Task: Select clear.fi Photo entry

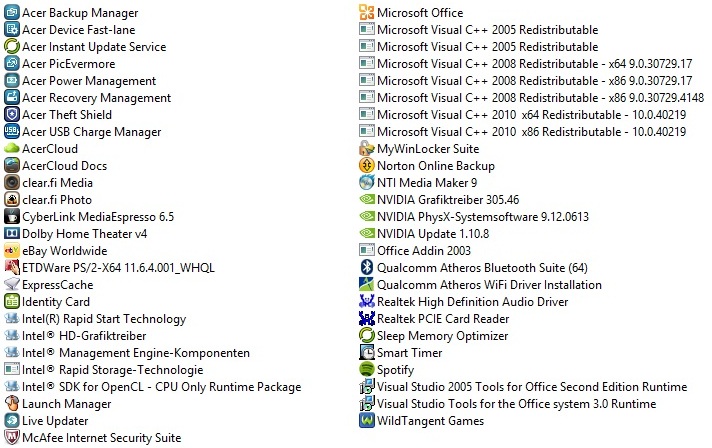Action: point(56,200)
